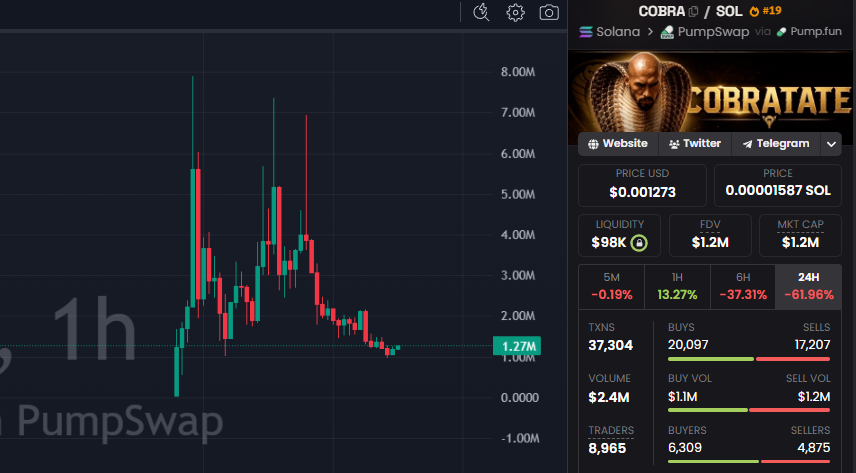Click the 0.0000 price axis label
This screenshot has height=473, width=856.
pyautogui.click(x=520, y=398)
